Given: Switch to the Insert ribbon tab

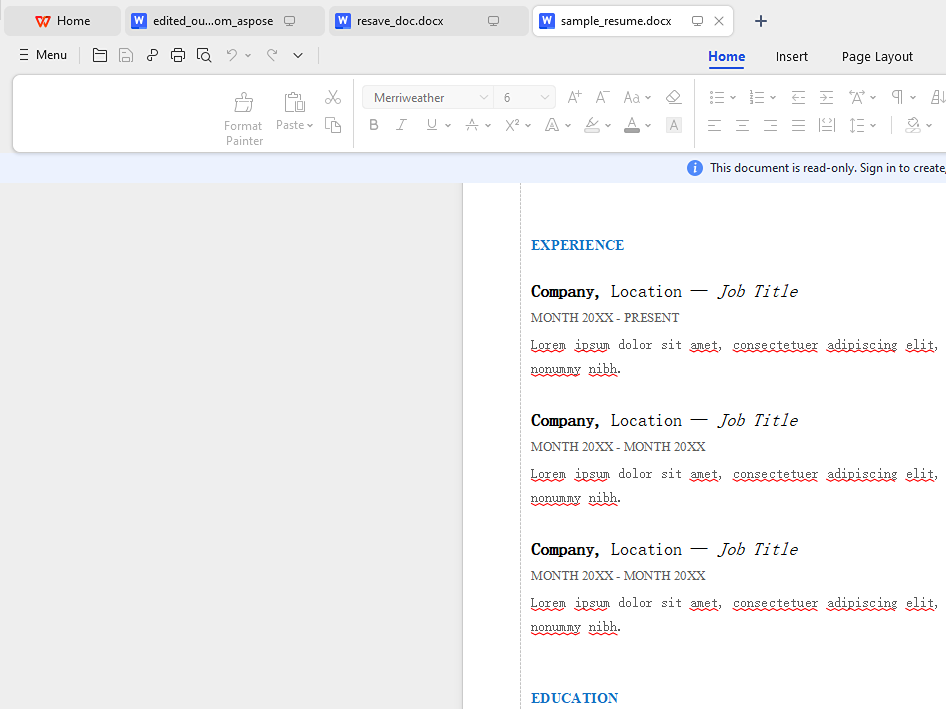Looking at the screenshot, I should point(792,57).
